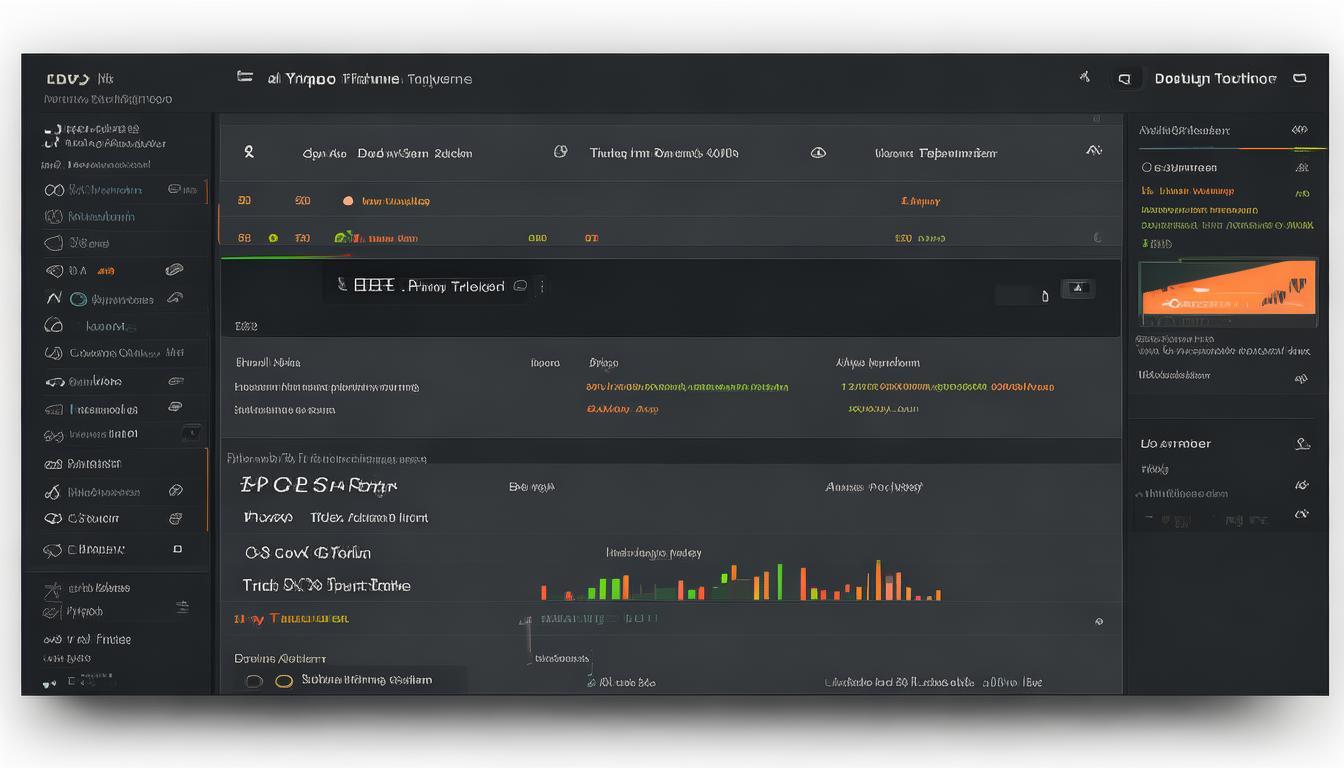Viewport: 1344px width, 768px height.
Task: Open the 'C Stoucirt' item in the left sidebar
Action: point(95,518)
